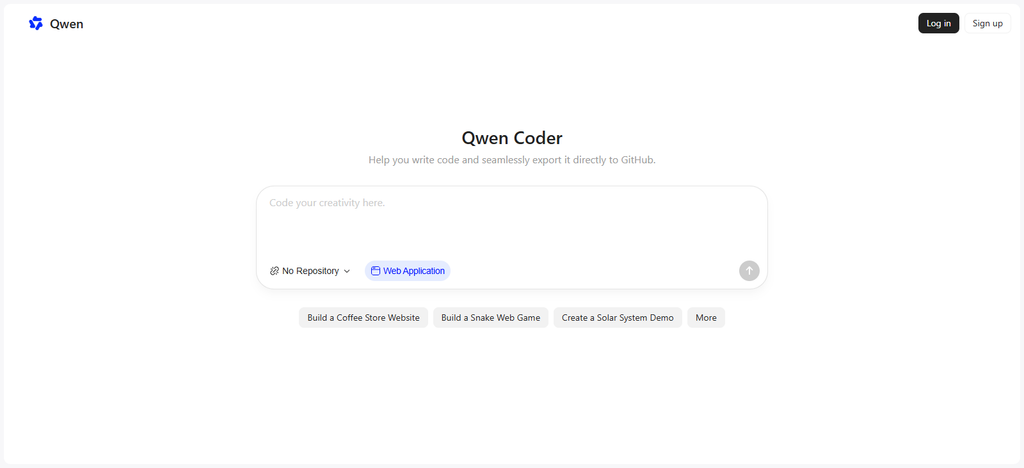Click the Qwen Coder heading text
Viewport: 1024px width, 468px height.
(512, 138)
